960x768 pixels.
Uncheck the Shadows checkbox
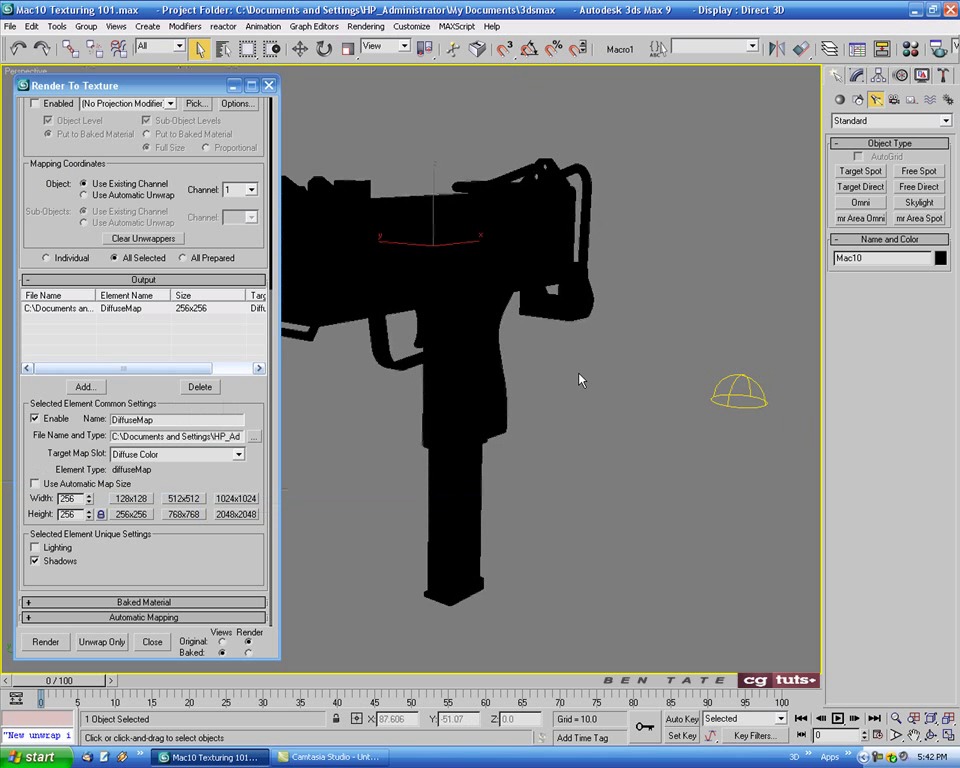tap(35, 561)
